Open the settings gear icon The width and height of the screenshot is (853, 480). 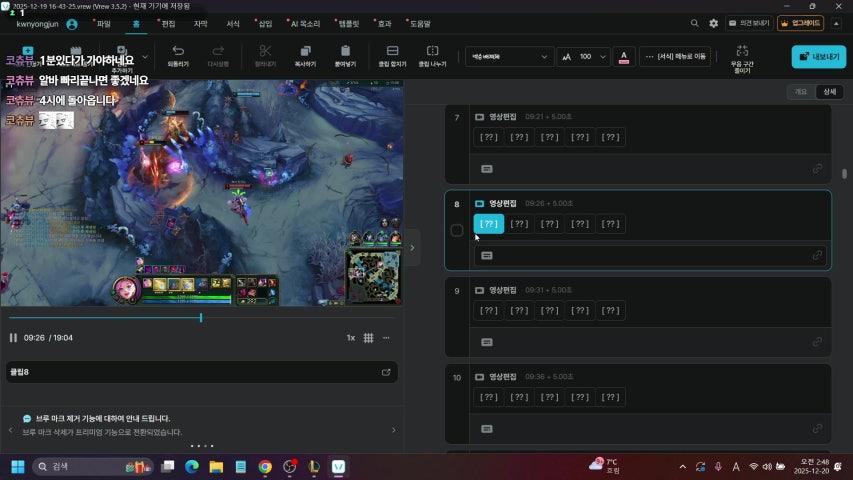point(714,23)
